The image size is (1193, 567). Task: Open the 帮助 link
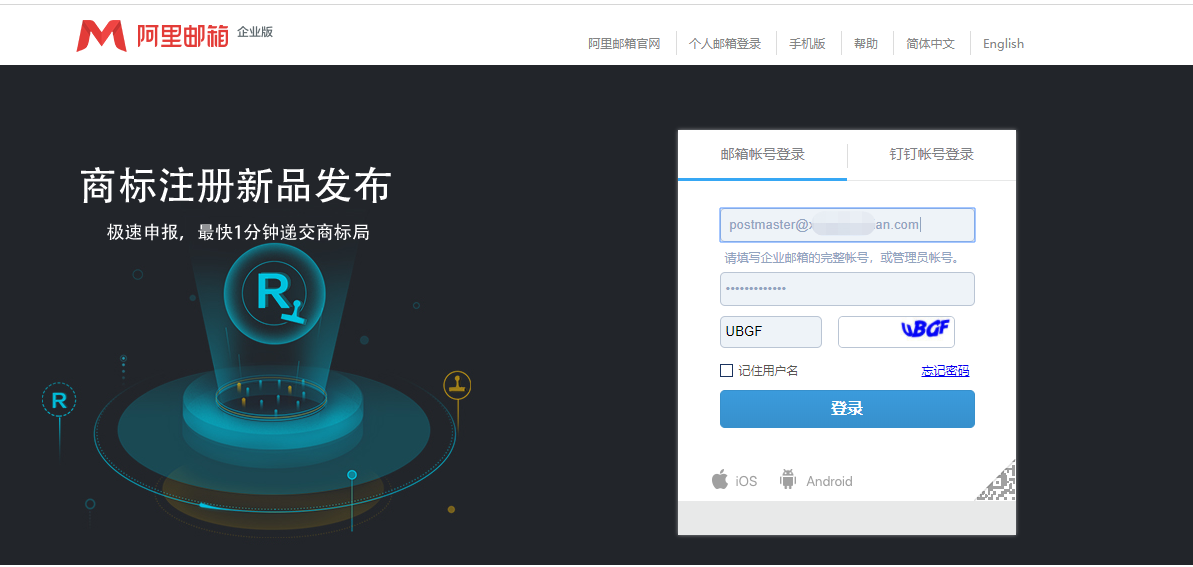[x=866, y=43]
